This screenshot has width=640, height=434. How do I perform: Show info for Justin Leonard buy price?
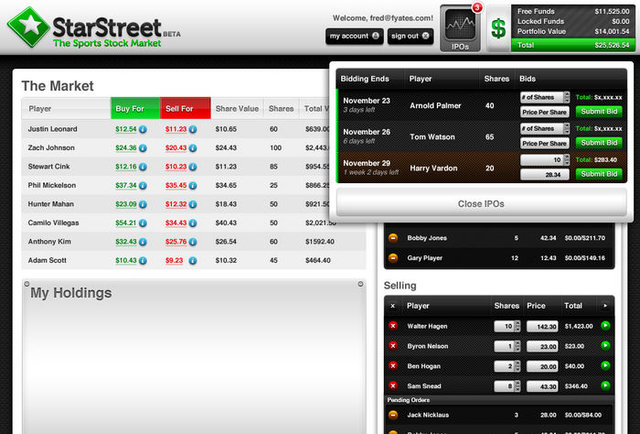point(143,129)
